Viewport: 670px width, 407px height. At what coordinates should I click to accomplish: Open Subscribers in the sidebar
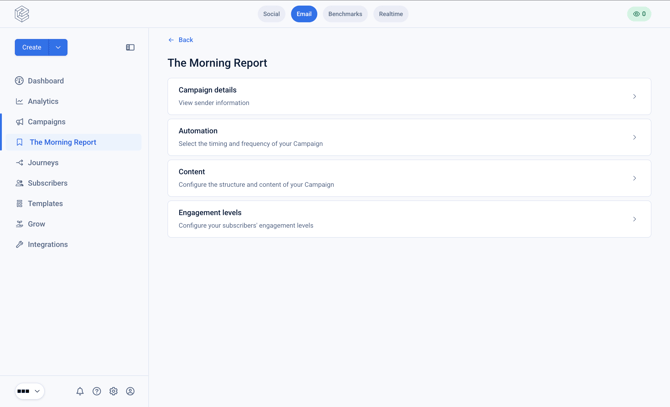point(47,183)
